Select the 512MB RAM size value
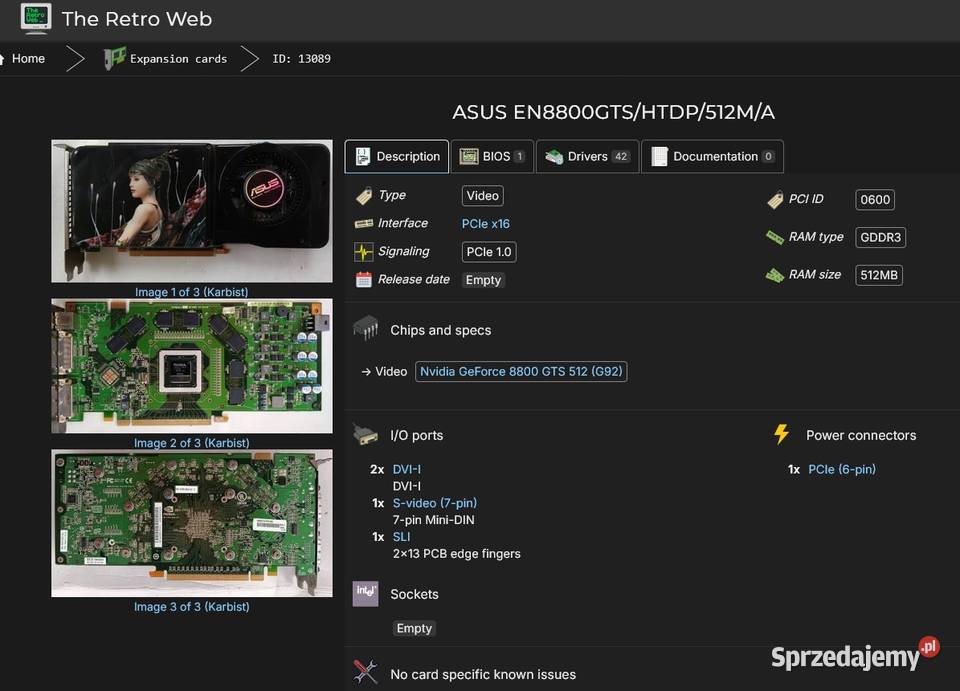 pyautogui.click(x=879, y=275)
